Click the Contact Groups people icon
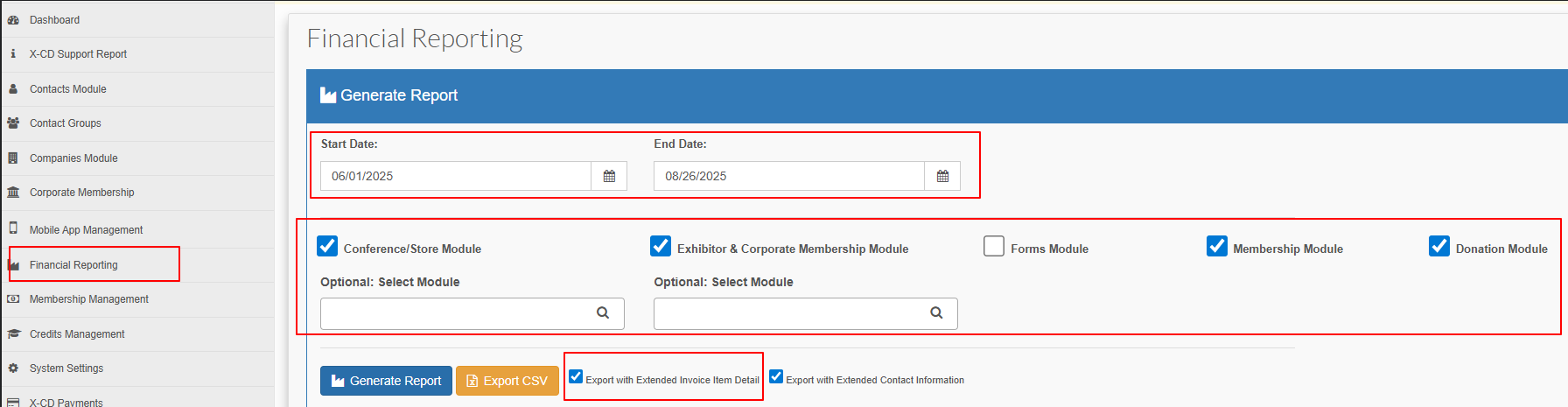Viewport: 1568px width, 407px height. pyautogui.click(x=13, y=123)
